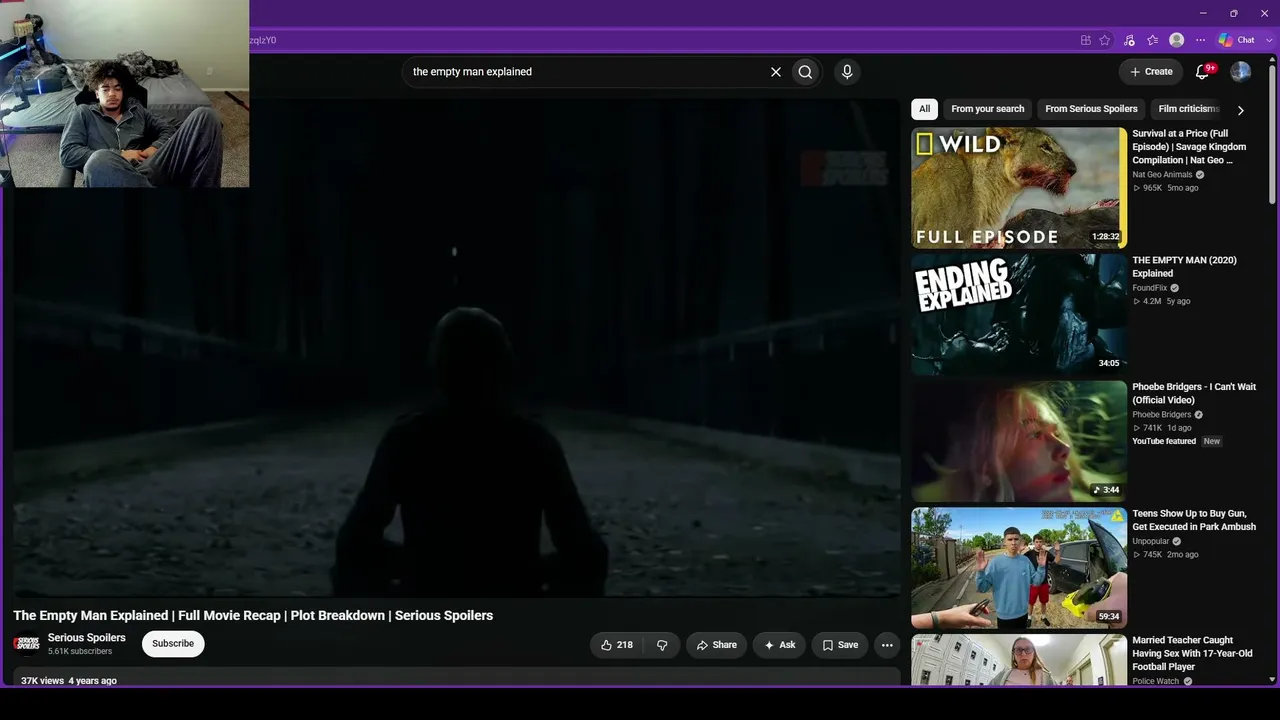Start voice search with the microphone

click(x=847, y=72)
